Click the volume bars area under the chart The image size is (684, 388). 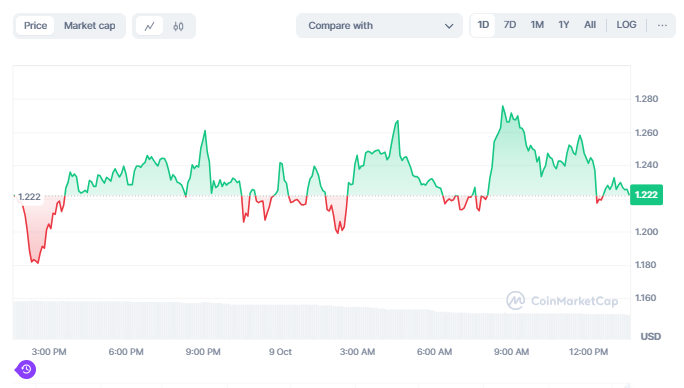tap(322, 320)
